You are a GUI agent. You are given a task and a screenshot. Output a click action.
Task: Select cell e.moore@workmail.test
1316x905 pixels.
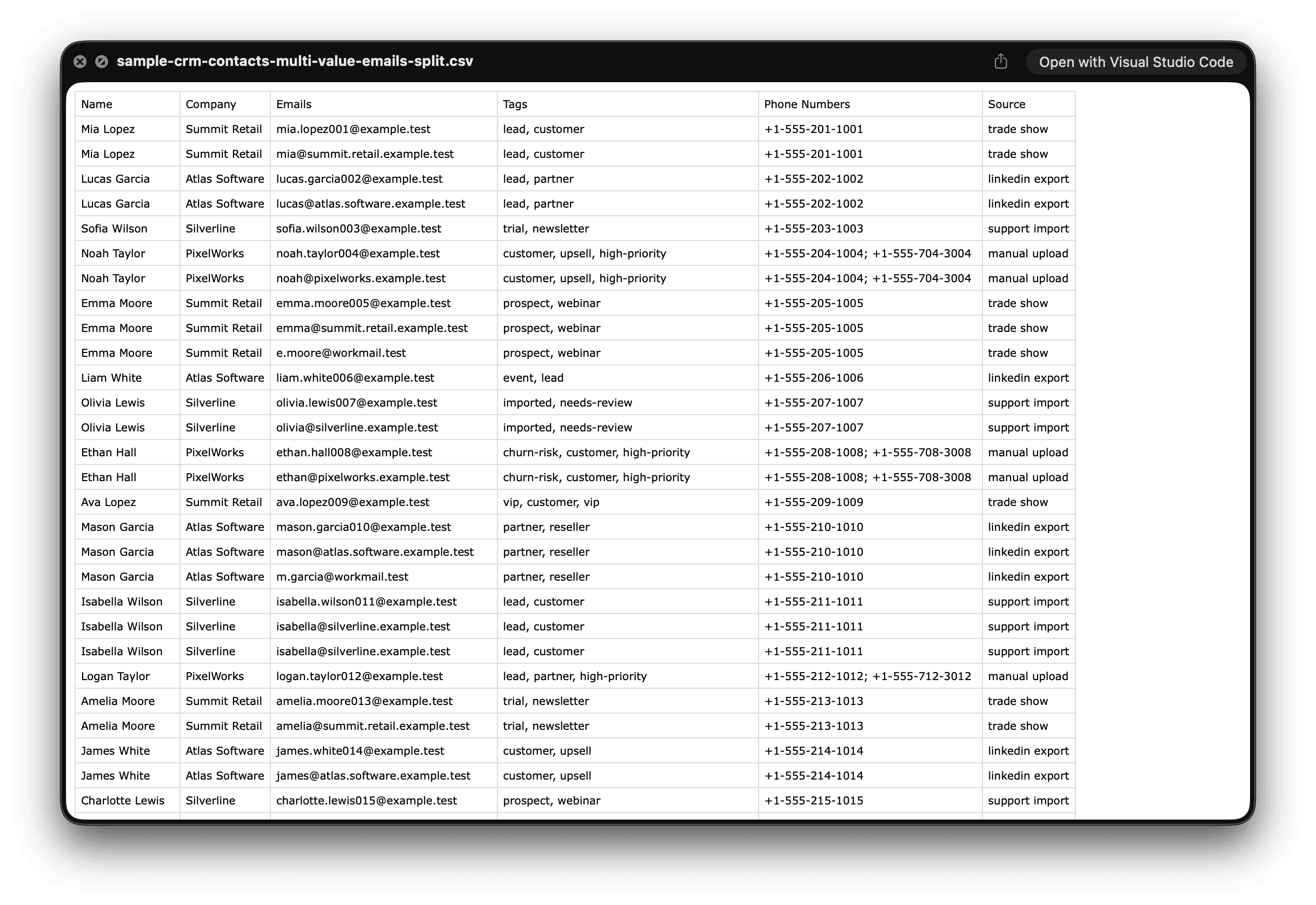click(x=384, y=353)
